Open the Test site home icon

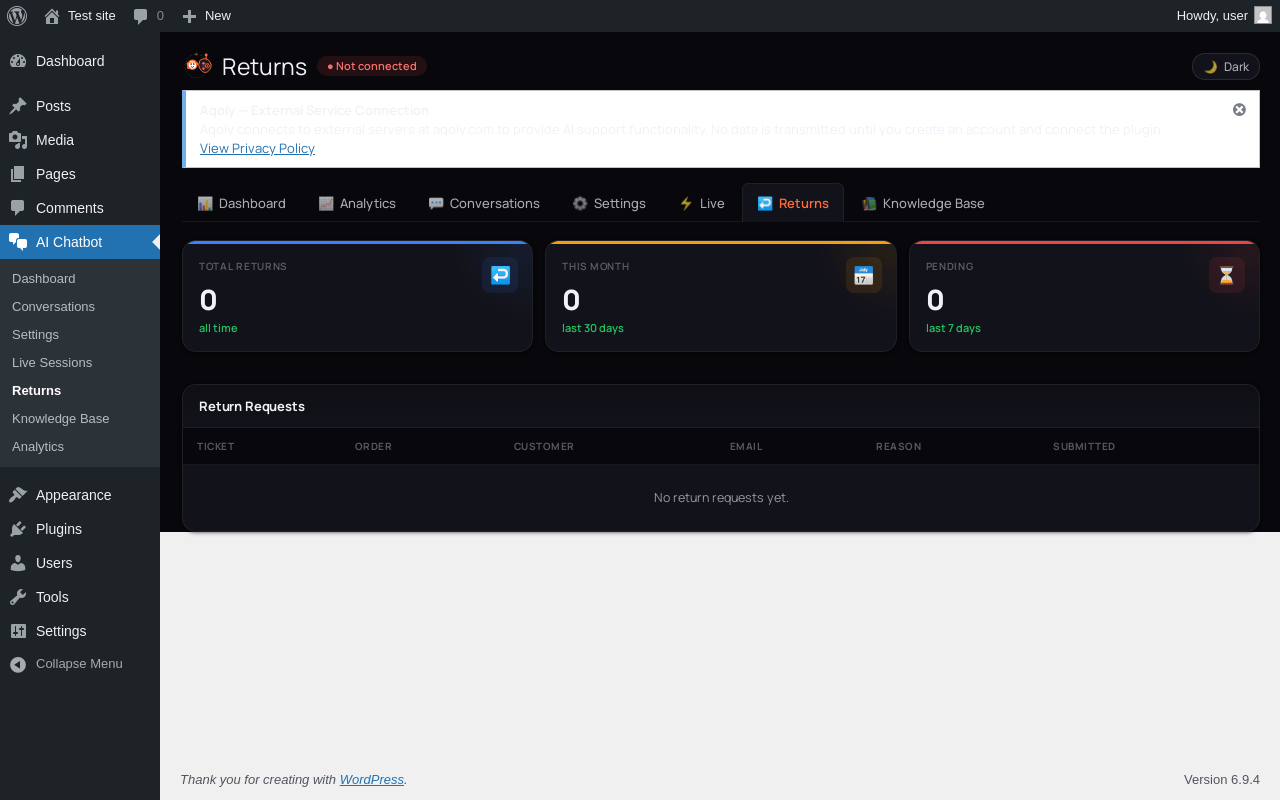52,16
